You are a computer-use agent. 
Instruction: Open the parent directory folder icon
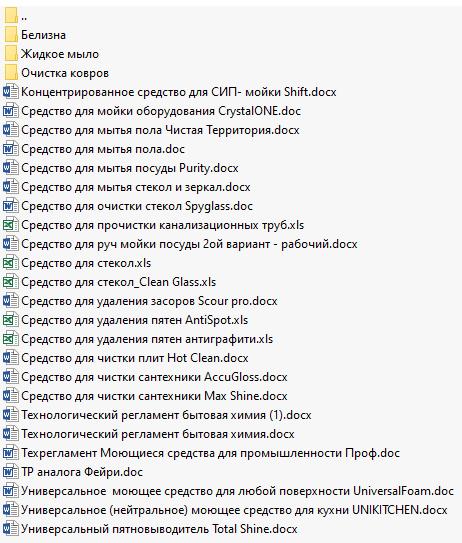pos(11,16)
